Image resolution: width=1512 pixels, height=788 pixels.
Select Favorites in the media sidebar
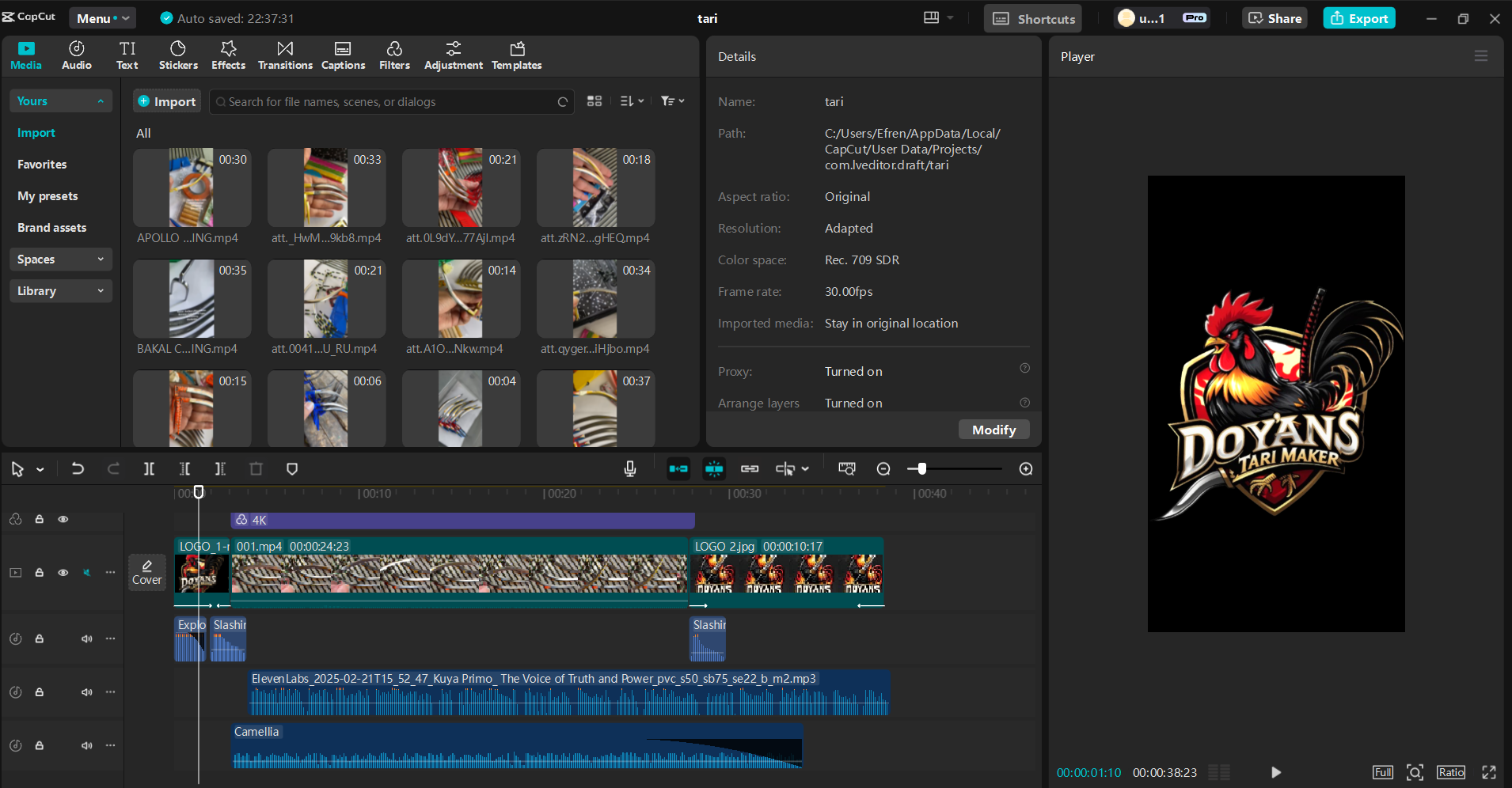click(x=42, y=165)
